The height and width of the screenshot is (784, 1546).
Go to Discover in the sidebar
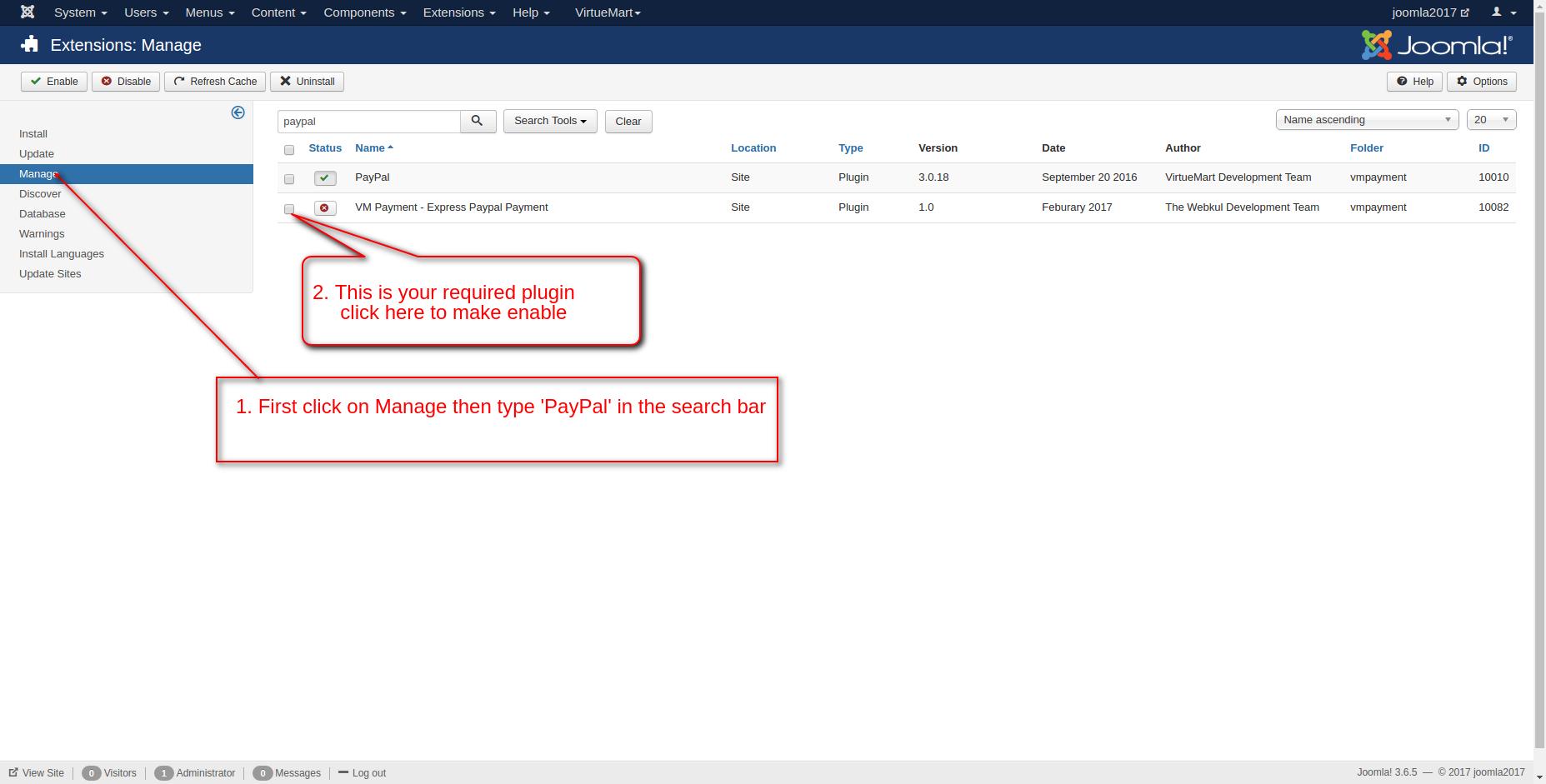coord(40,194)
